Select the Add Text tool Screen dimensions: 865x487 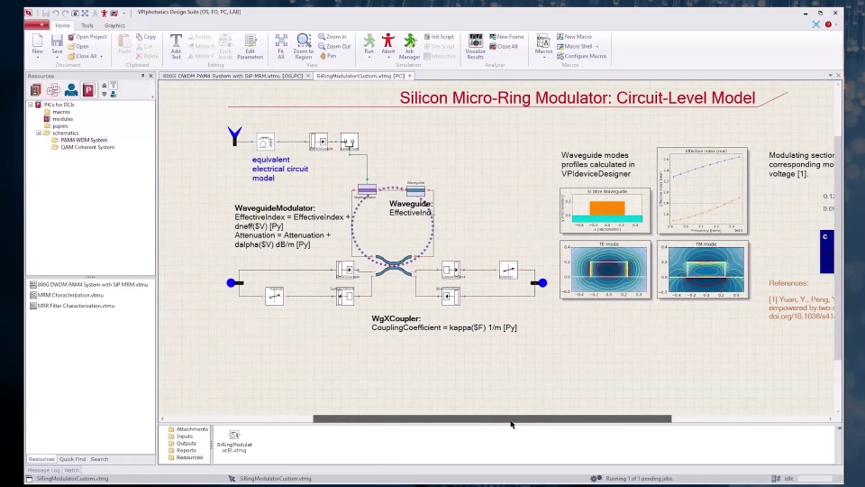click(176, 44)
